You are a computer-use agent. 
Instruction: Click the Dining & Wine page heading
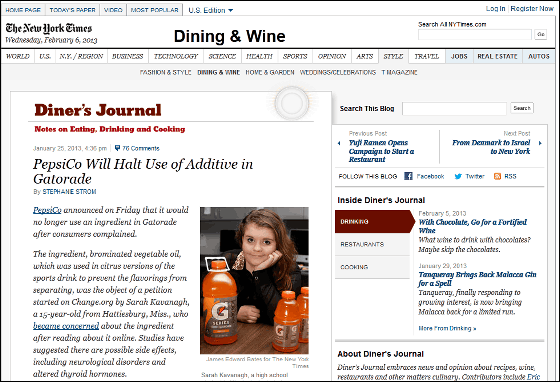pos(230,36)
